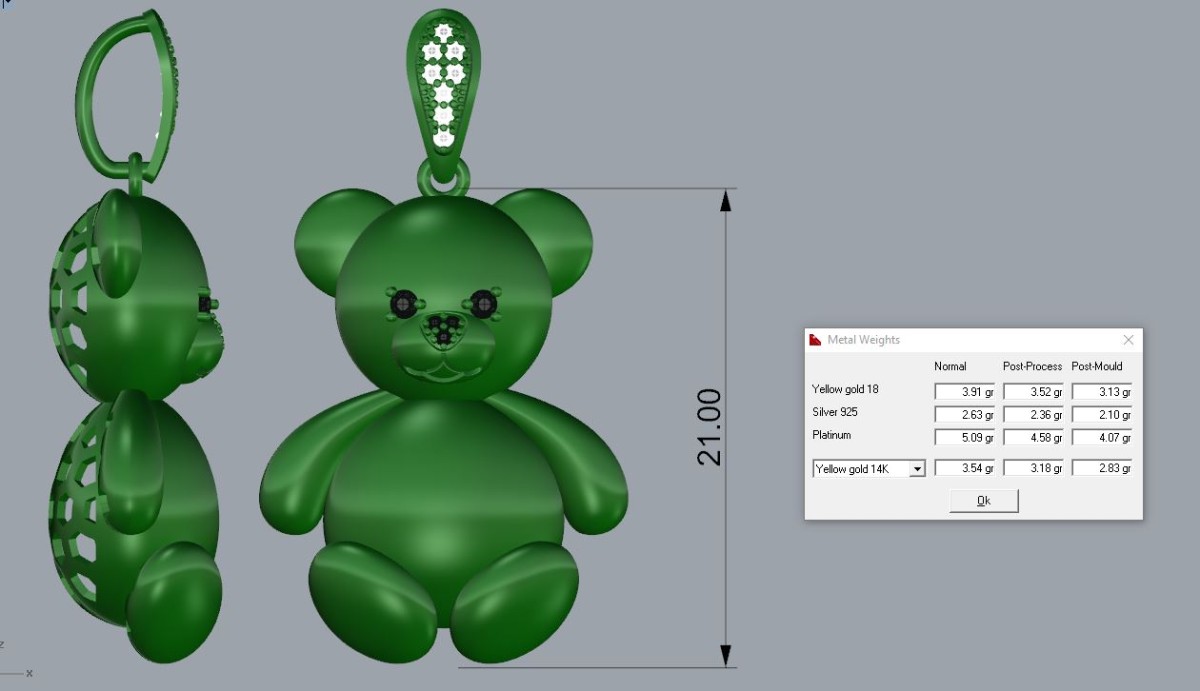Screen dimensions: 1200x691
Task: Focus the 14K Normal weight field 3.54 gr
Action: (x=964, y=468)
